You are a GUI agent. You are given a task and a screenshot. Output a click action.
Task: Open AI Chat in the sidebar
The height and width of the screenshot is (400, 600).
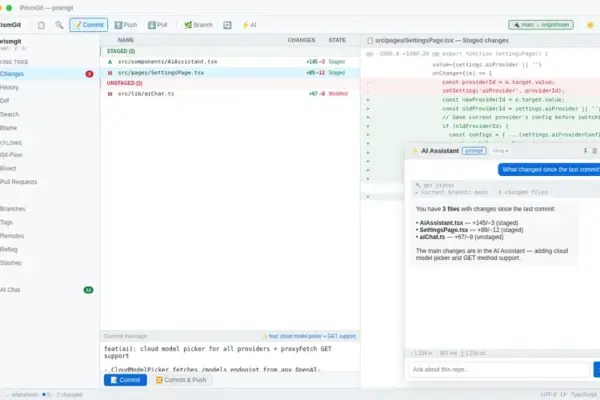click(48, 290)
